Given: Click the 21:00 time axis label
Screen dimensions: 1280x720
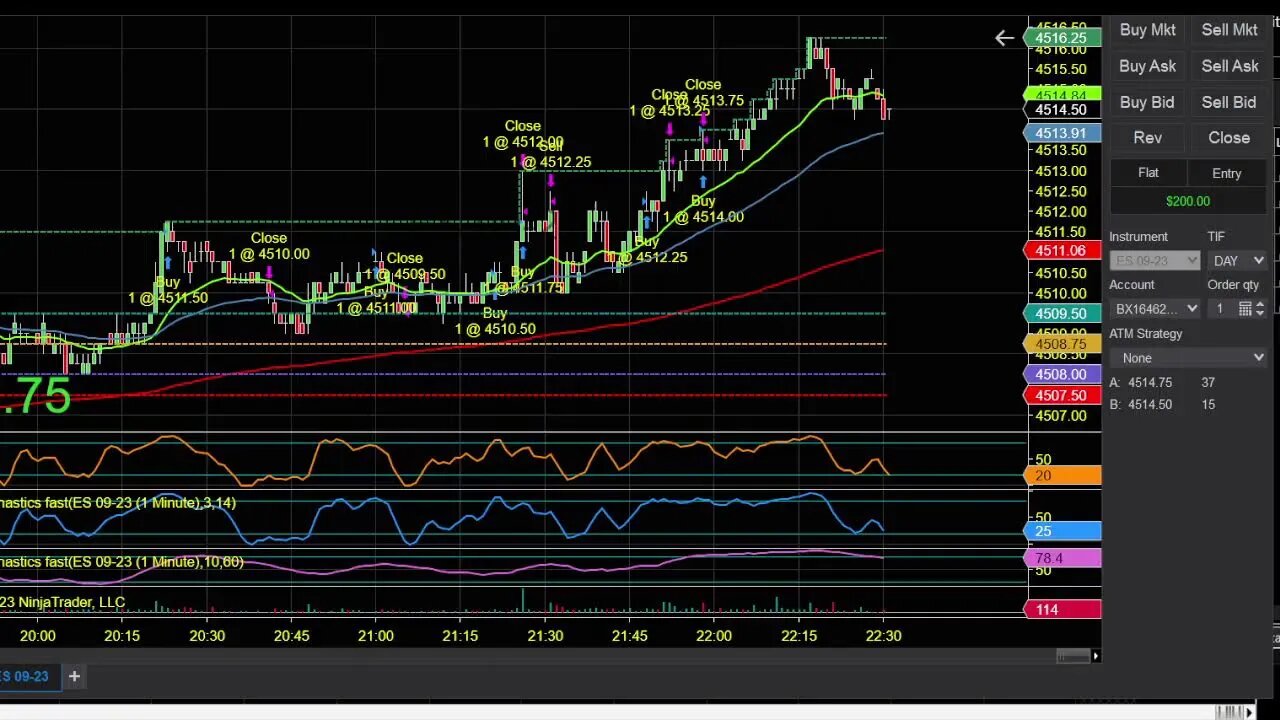Looking at the screenshot, I should tap(376, 636).
